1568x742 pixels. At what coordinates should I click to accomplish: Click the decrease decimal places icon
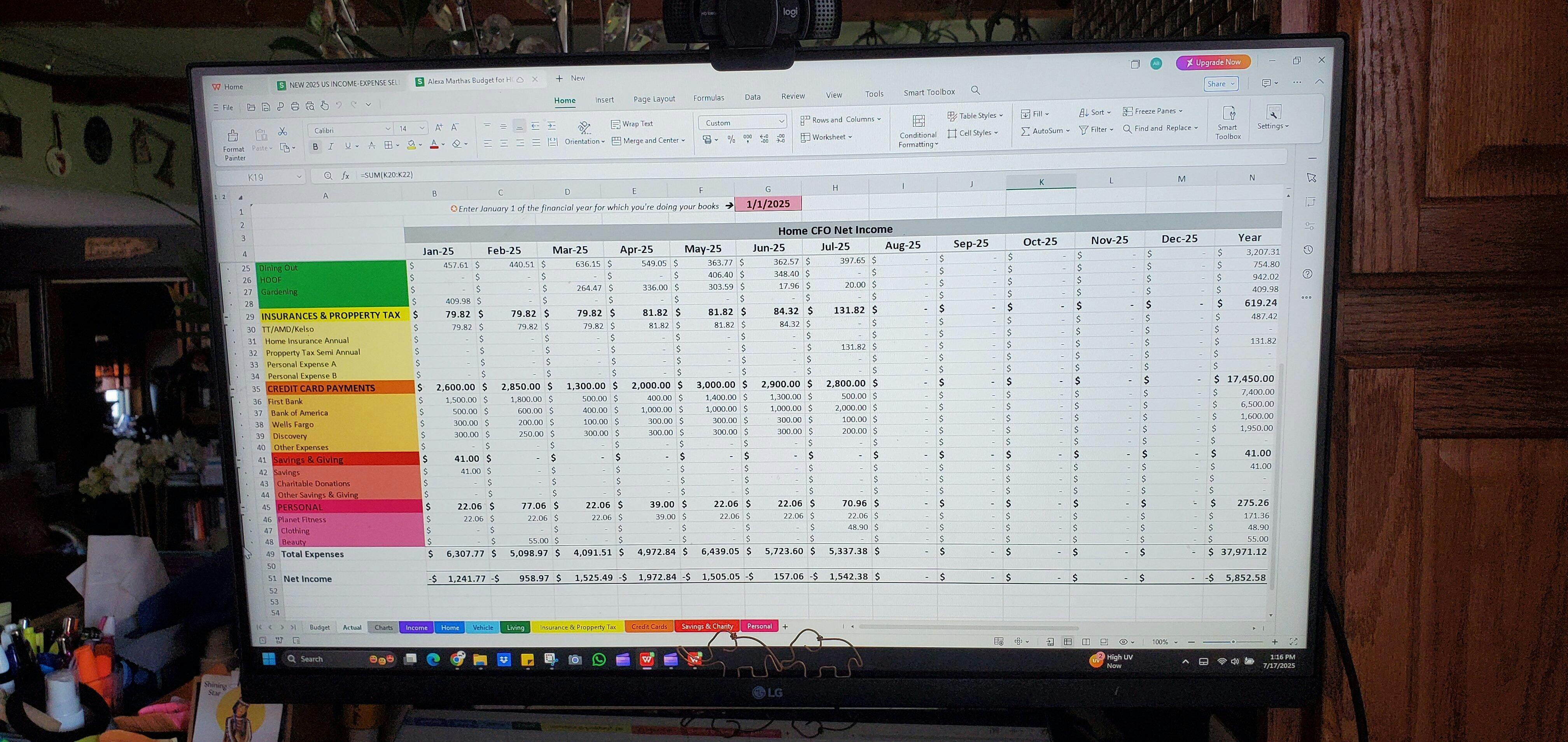tap(781, 139)
